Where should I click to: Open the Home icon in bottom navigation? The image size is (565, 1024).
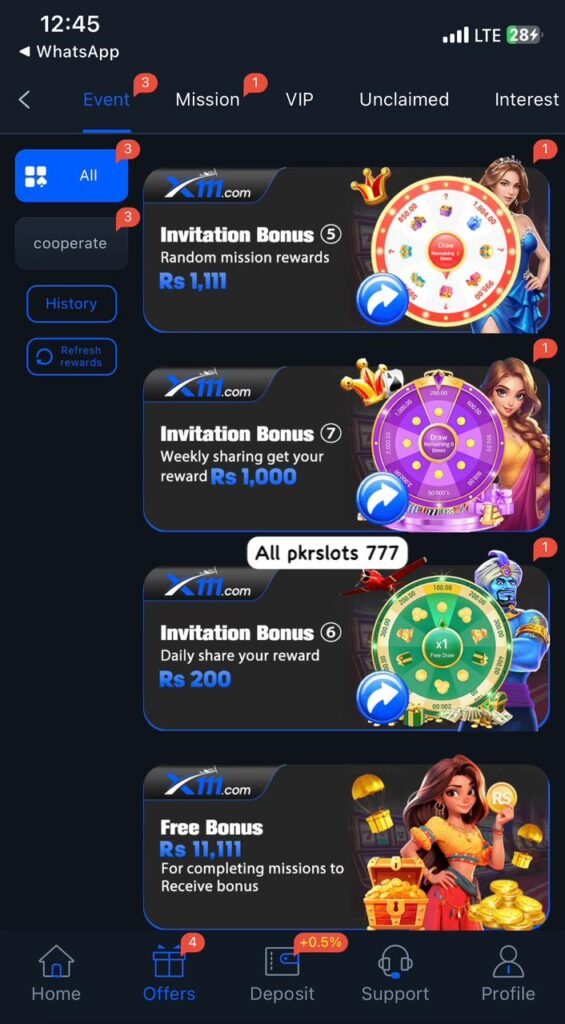[x=56, y=962]
